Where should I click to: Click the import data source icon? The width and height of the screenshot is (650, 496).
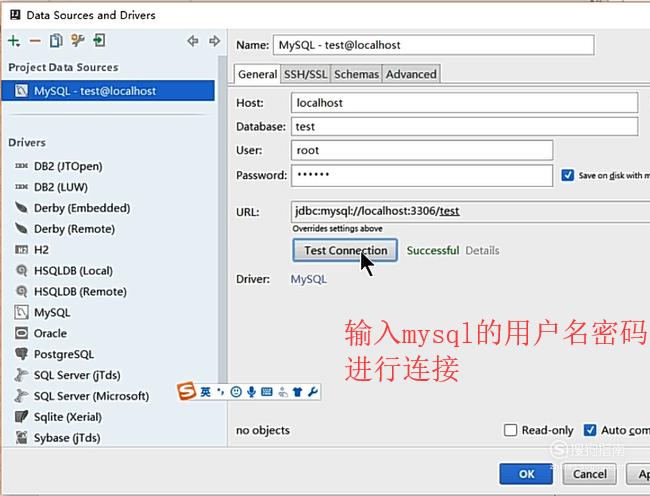tap(99, 41)
